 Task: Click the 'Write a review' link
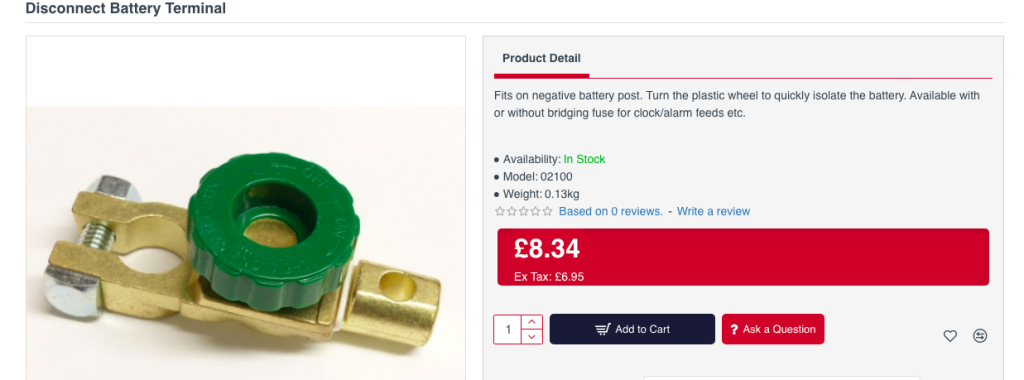(x=713, y=212)
